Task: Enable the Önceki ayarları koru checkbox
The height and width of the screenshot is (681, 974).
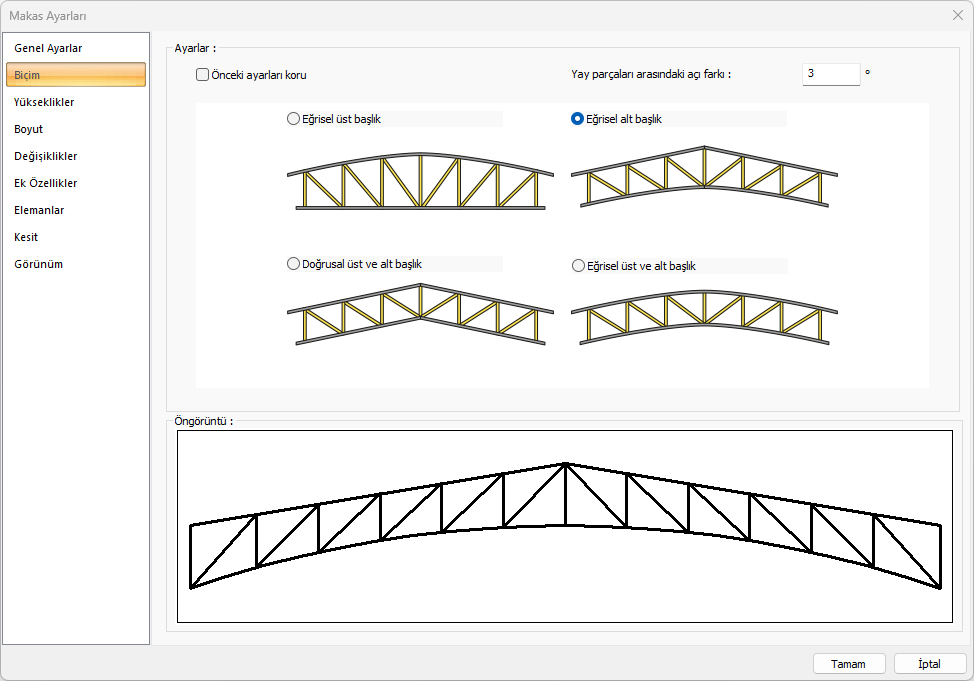Action: [203, 74]
